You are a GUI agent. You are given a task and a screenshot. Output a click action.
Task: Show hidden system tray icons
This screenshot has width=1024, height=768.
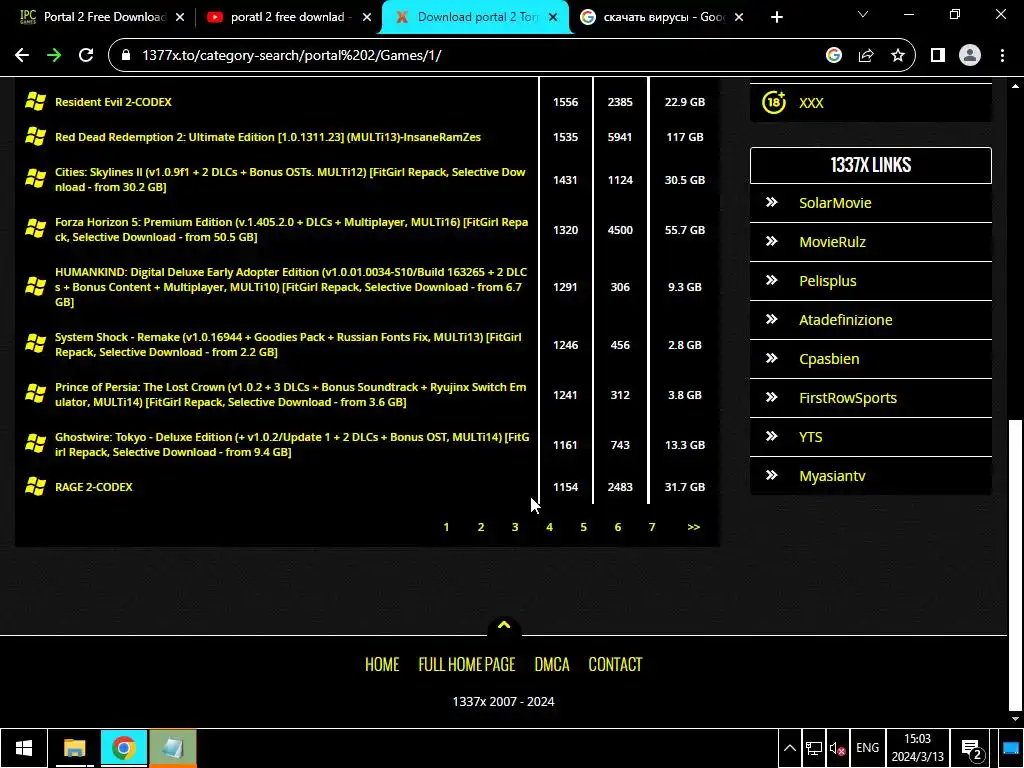point(790,748)
